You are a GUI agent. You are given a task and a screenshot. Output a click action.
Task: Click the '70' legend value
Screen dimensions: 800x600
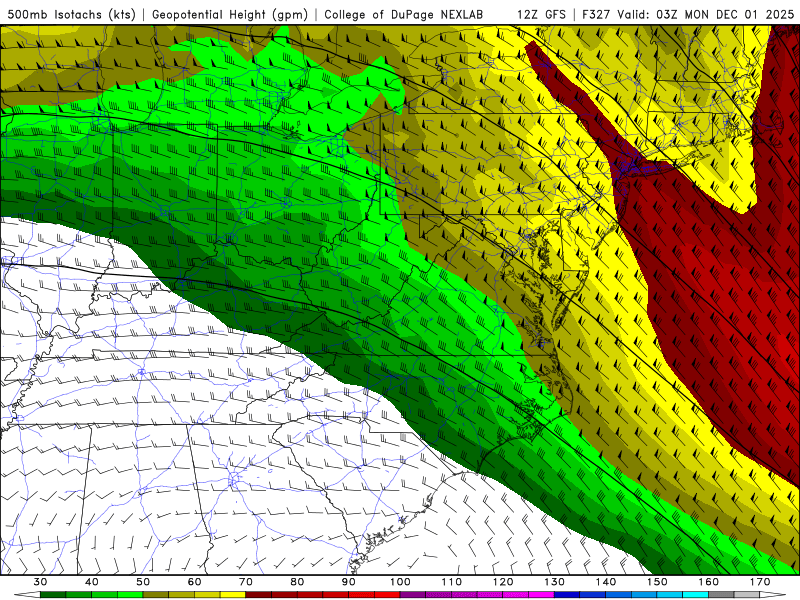[x=246, y=582]
